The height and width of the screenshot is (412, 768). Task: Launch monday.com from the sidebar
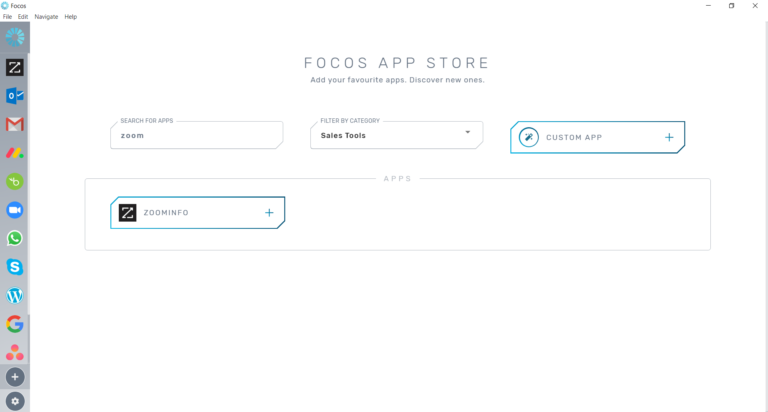(14, 153)
